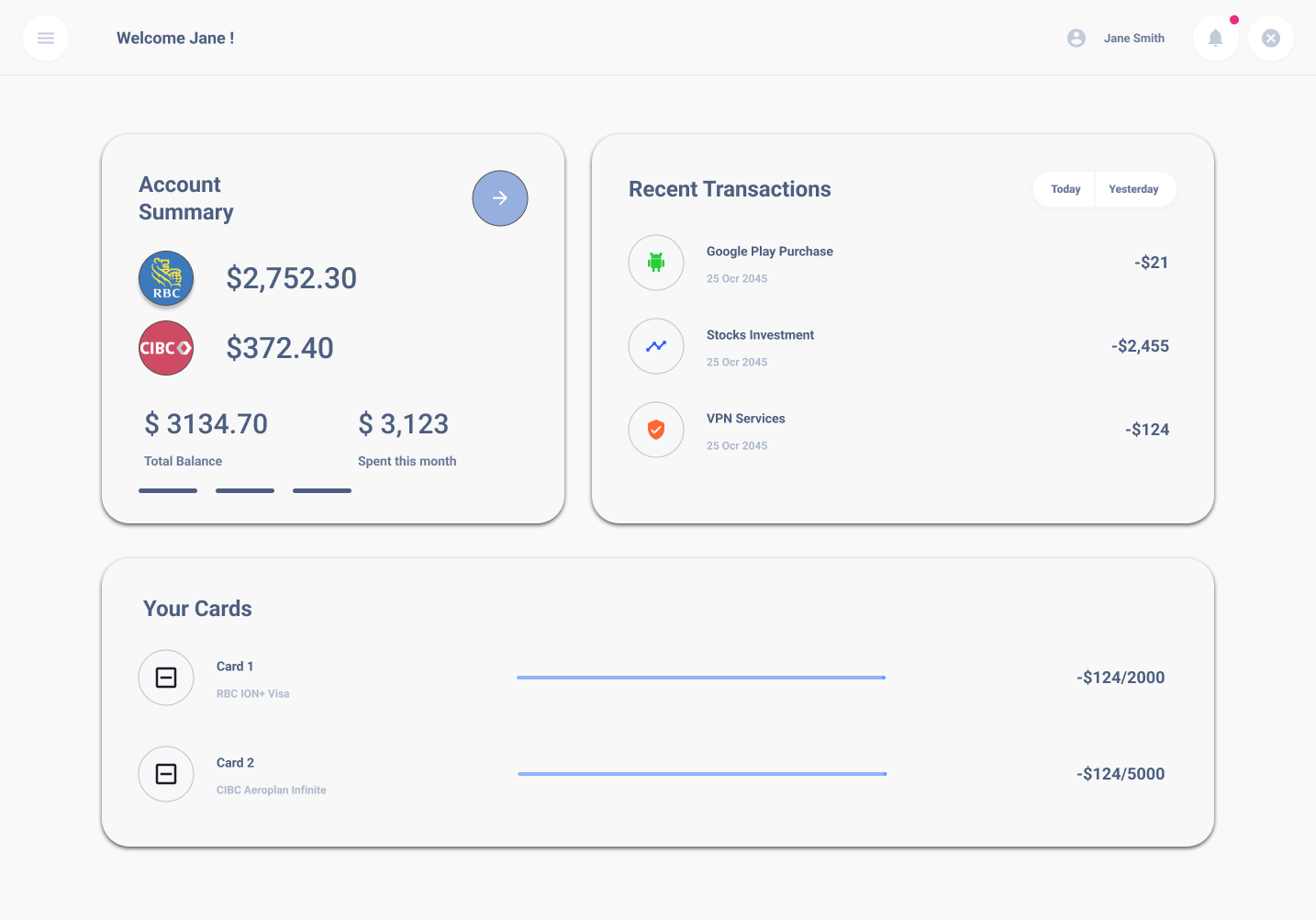The image size is (1316, 920).
Task: Click the close circle icon
Action: (x=1271, y=39)
